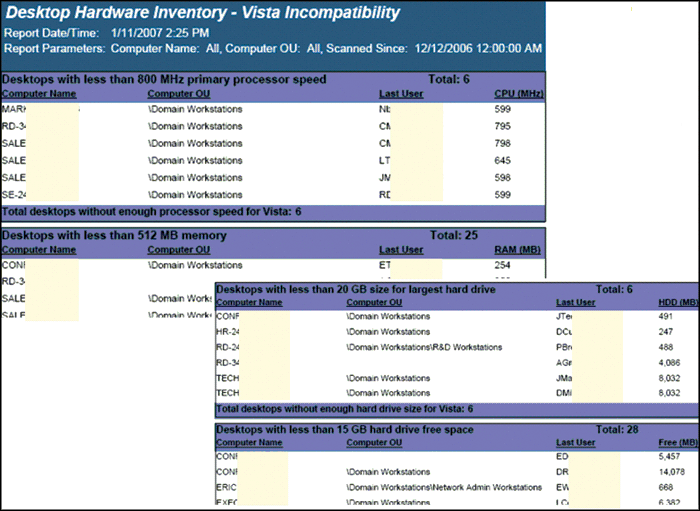Image resolution: width=700 pixels, height=511 pixels.
Task: Click heading 'Desktops with less than 512 MB memory'
Action: click(114, 235)
